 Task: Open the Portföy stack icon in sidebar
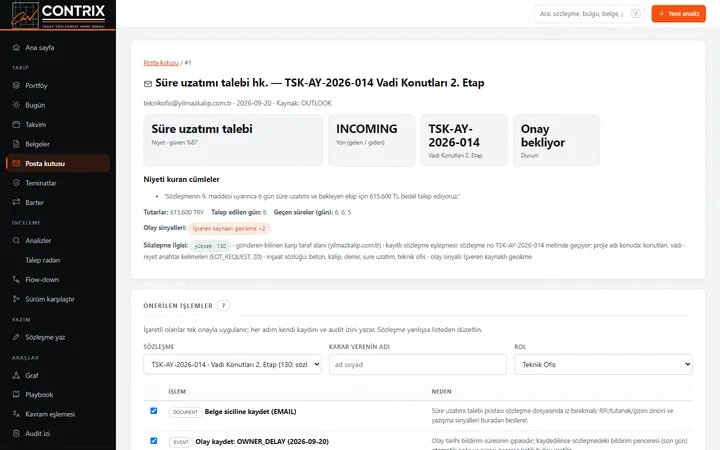point(16,85)
